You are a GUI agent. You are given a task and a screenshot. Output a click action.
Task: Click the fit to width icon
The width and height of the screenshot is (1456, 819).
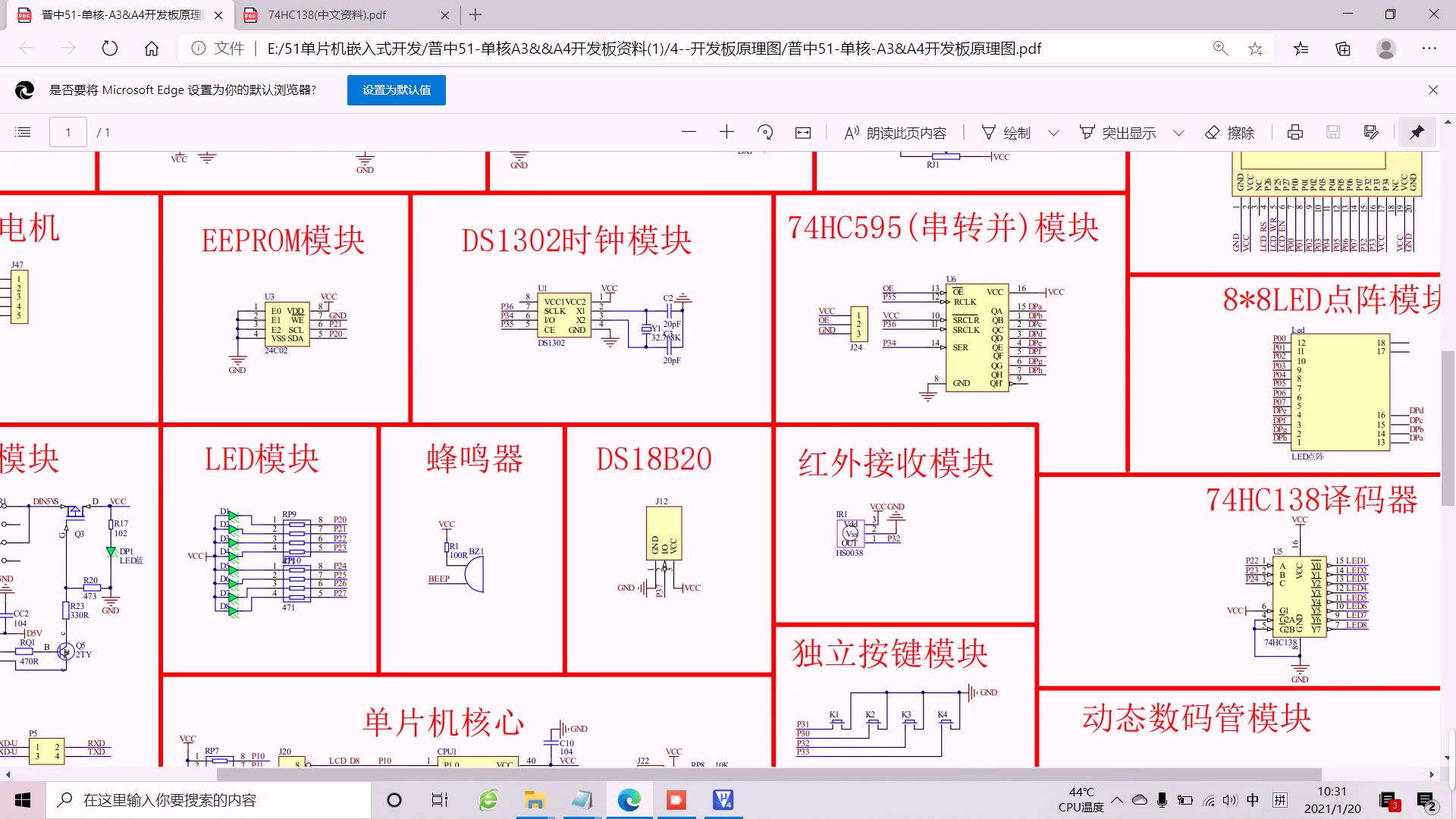point(803,133)
